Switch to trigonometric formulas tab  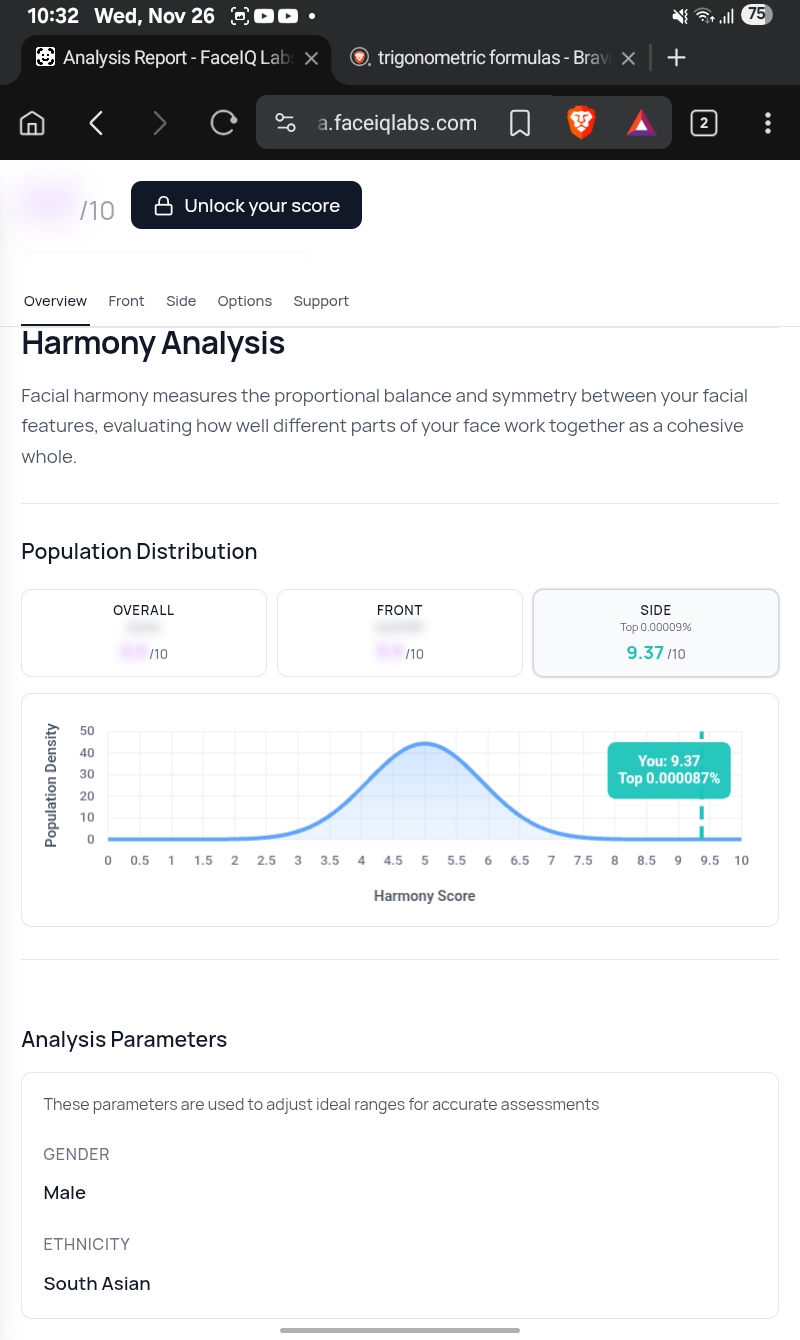coord(485,58)
